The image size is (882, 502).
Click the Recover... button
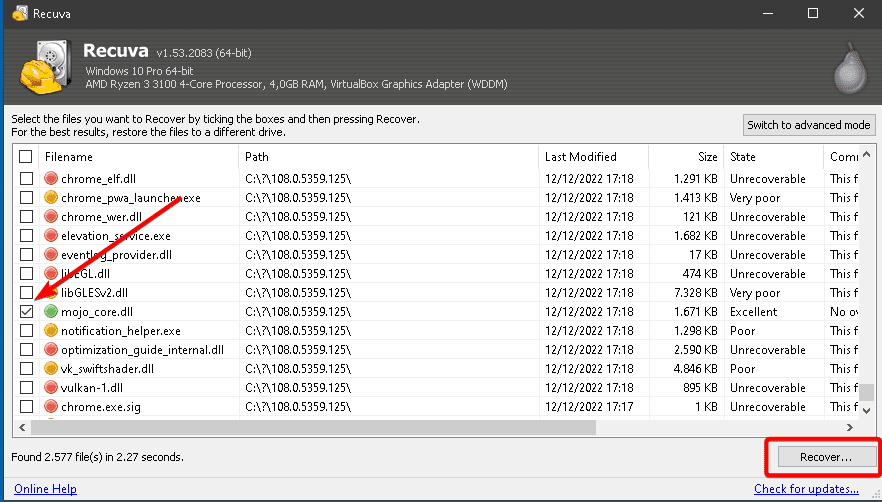826,457
